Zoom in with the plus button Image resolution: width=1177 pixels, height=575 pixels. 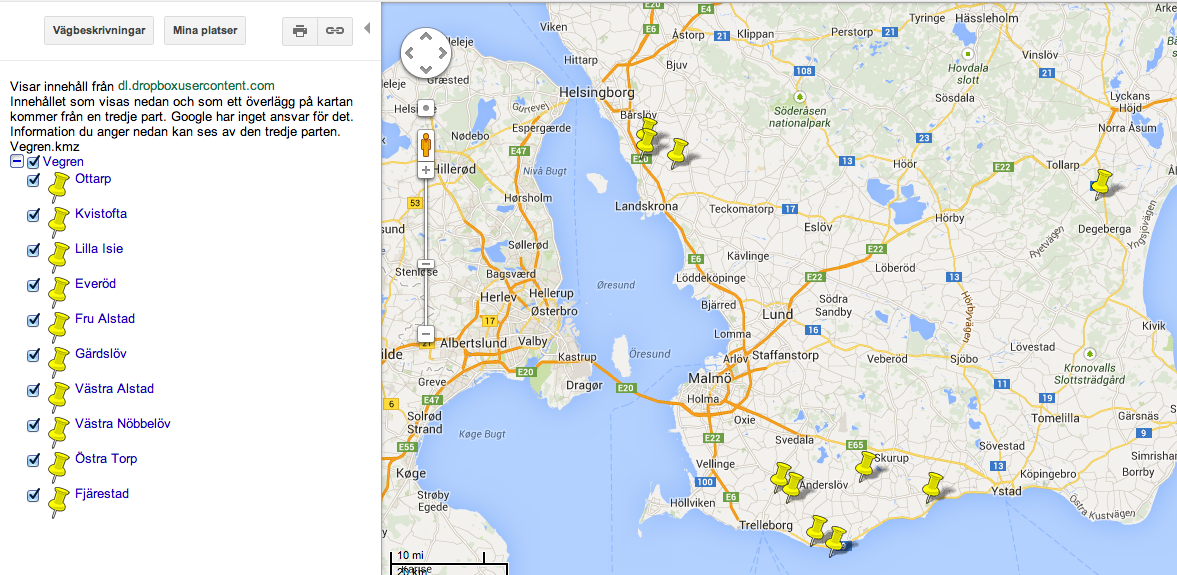(426, 170)
